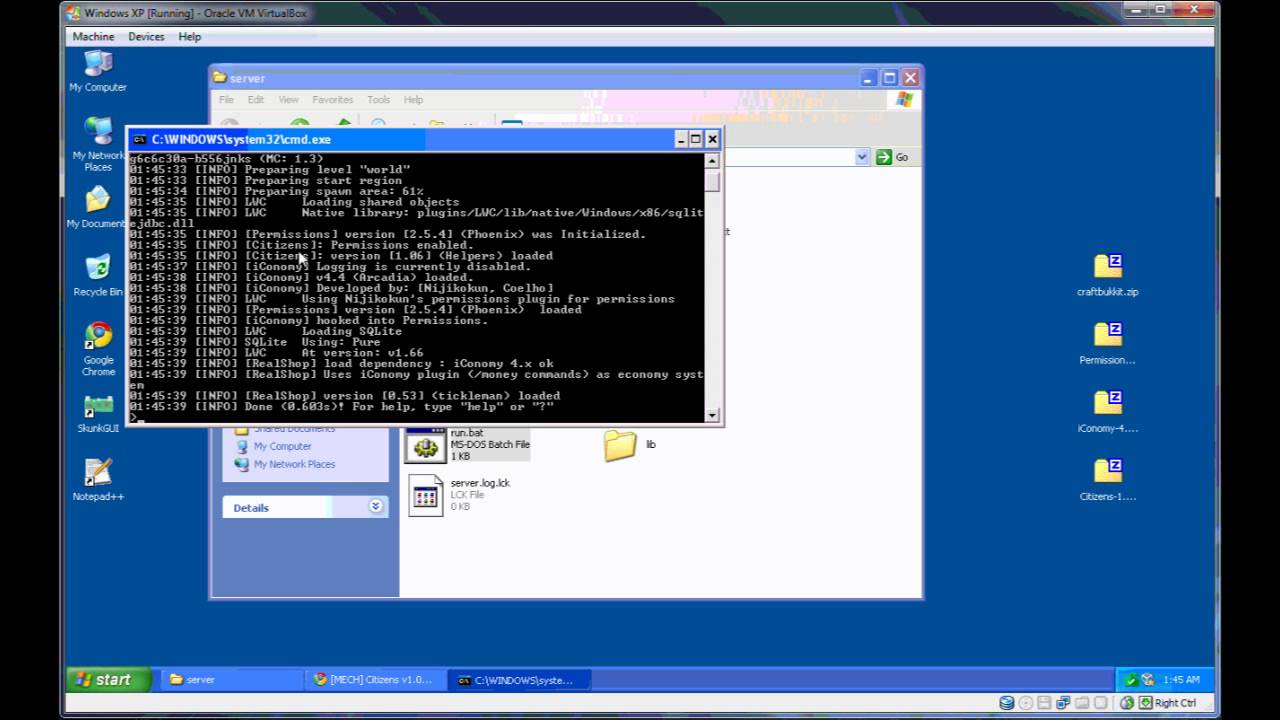Open the Tools menu in server window
The width and height of the screenshot is (1280, 720).
click(378, 100)
